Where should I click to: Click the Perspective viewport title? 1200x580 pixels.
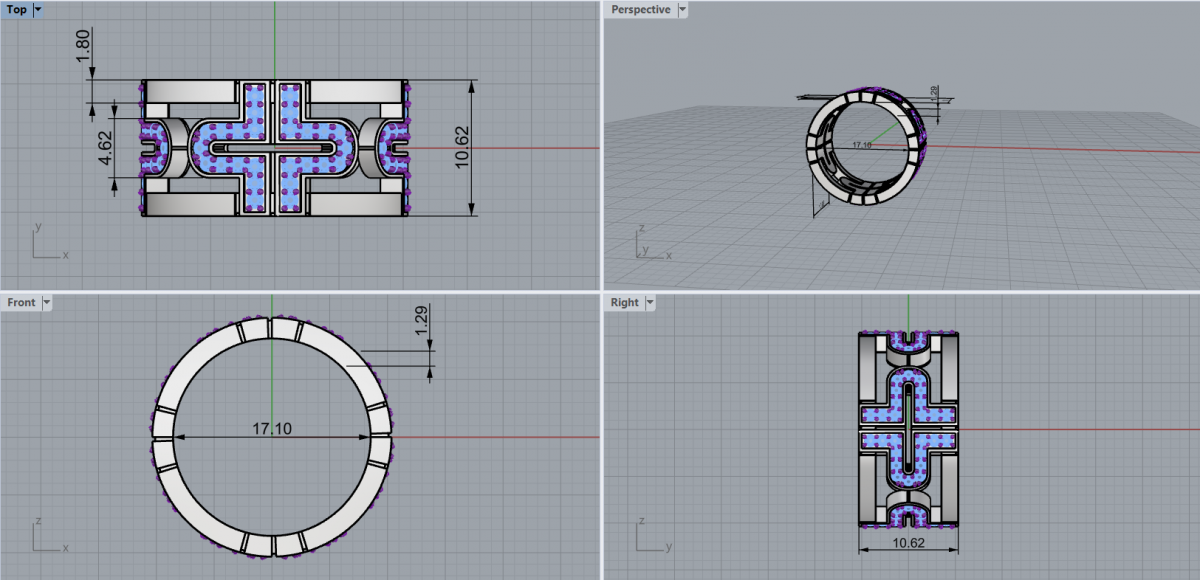[640, 10]
